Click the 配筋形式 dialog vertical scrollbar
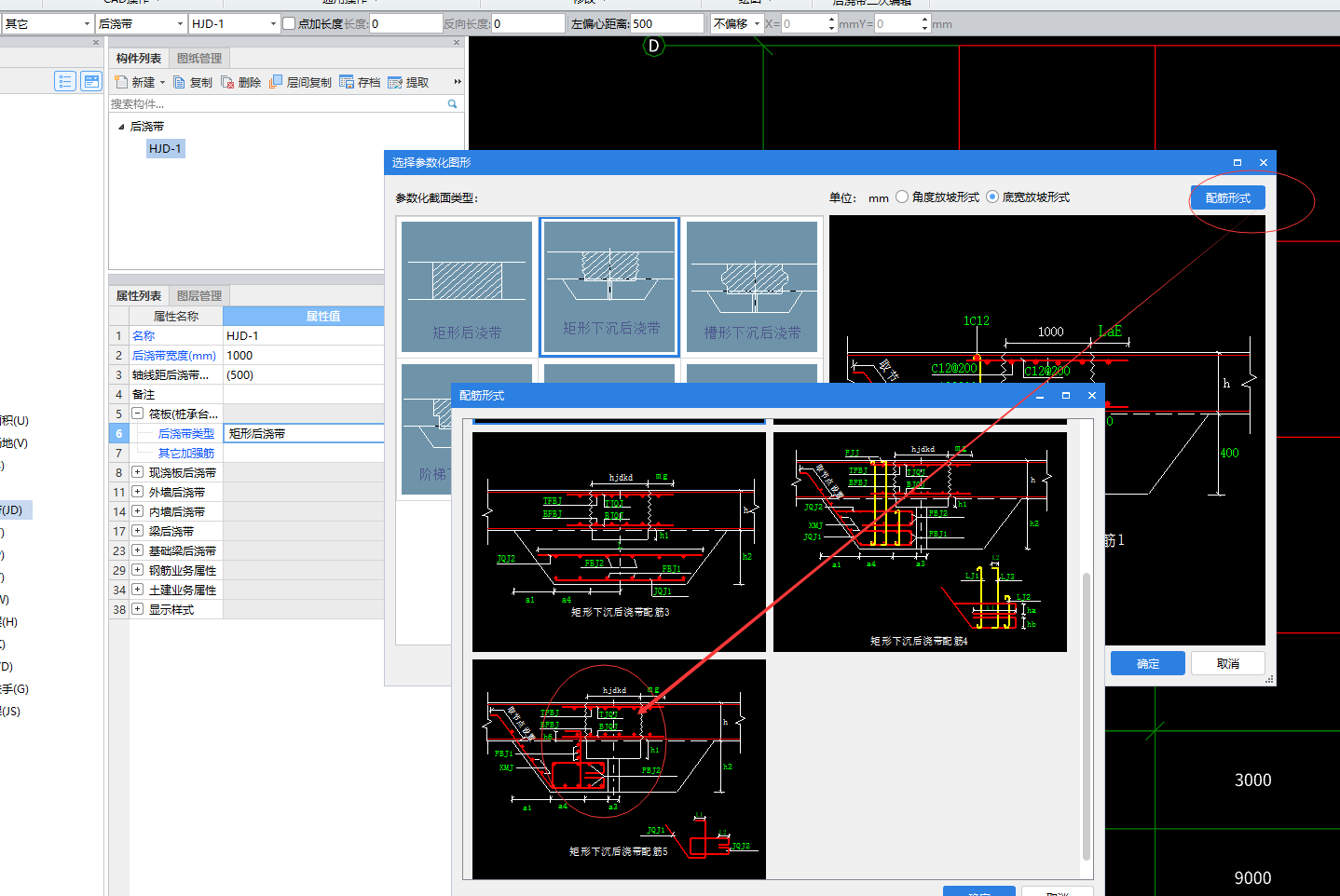Viewport: 1340px width, 896px height. 1086,717
